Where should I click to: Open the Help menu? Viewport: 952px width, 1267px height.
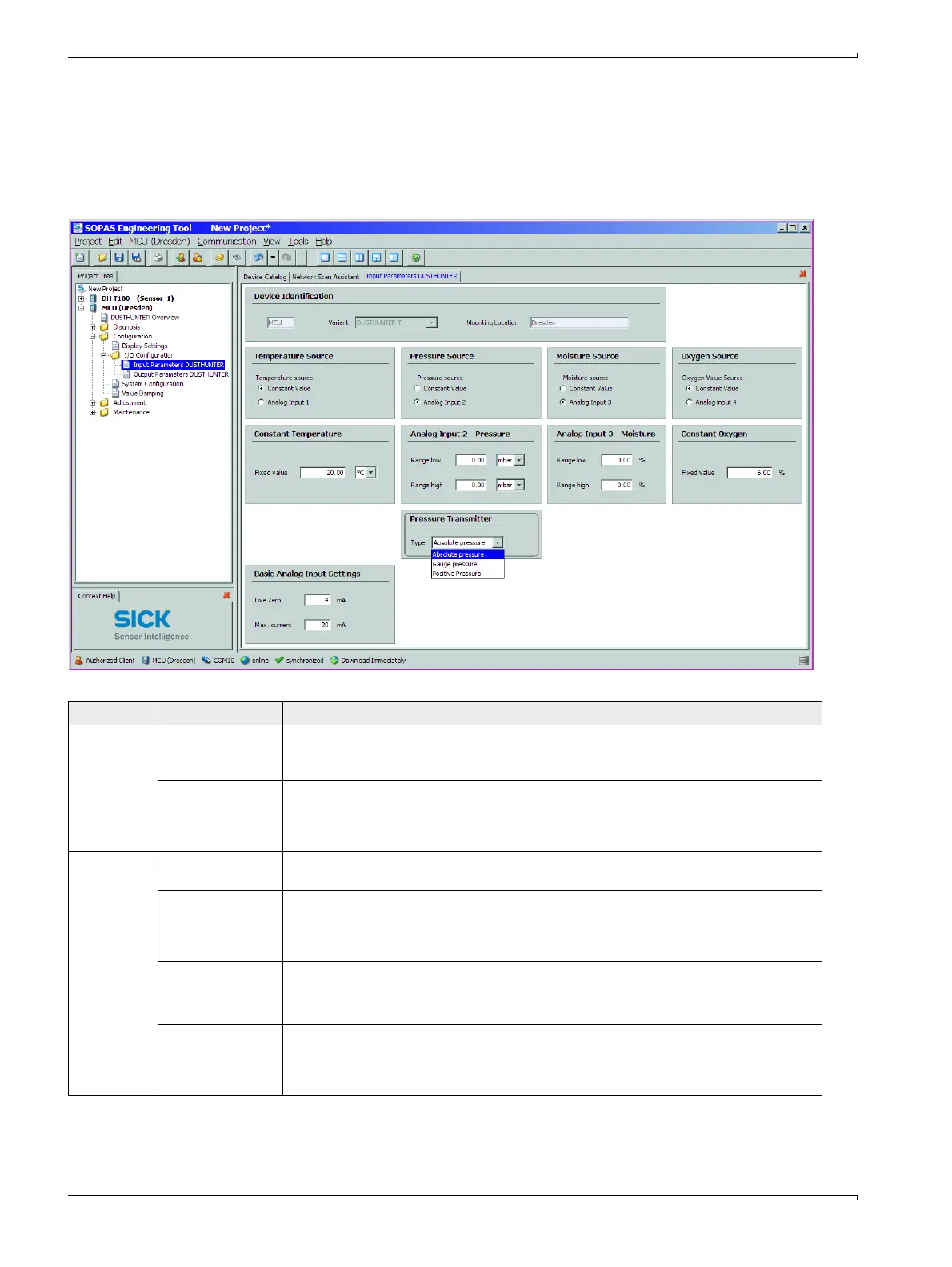click(x=323, y=242)
